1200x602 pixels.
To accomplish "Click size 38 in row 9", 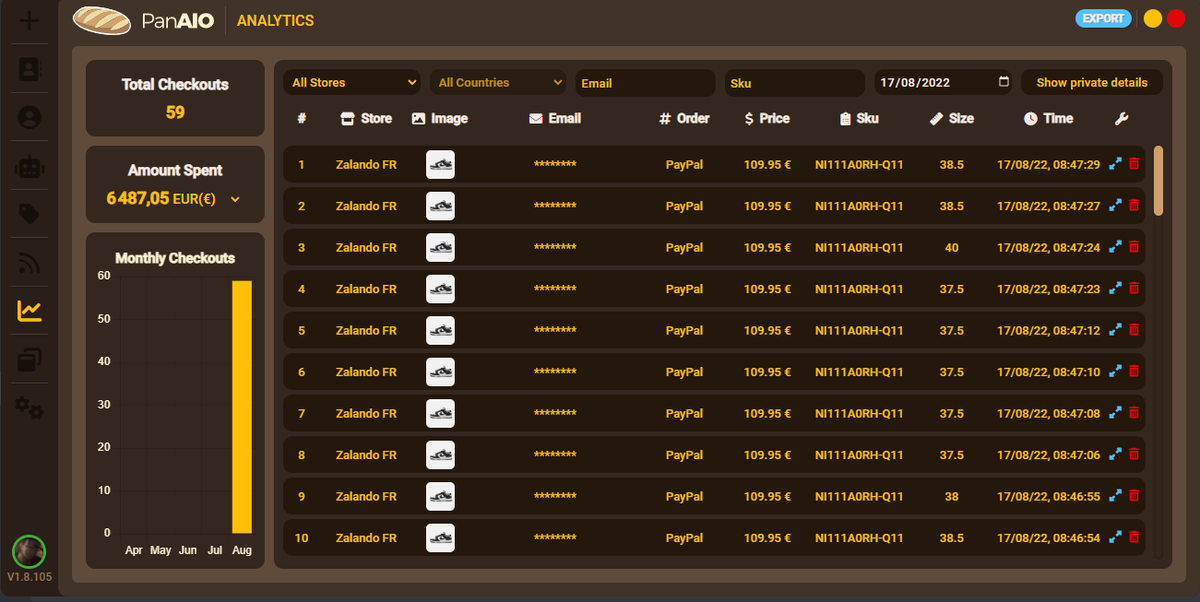I will [x=951, y=496].
